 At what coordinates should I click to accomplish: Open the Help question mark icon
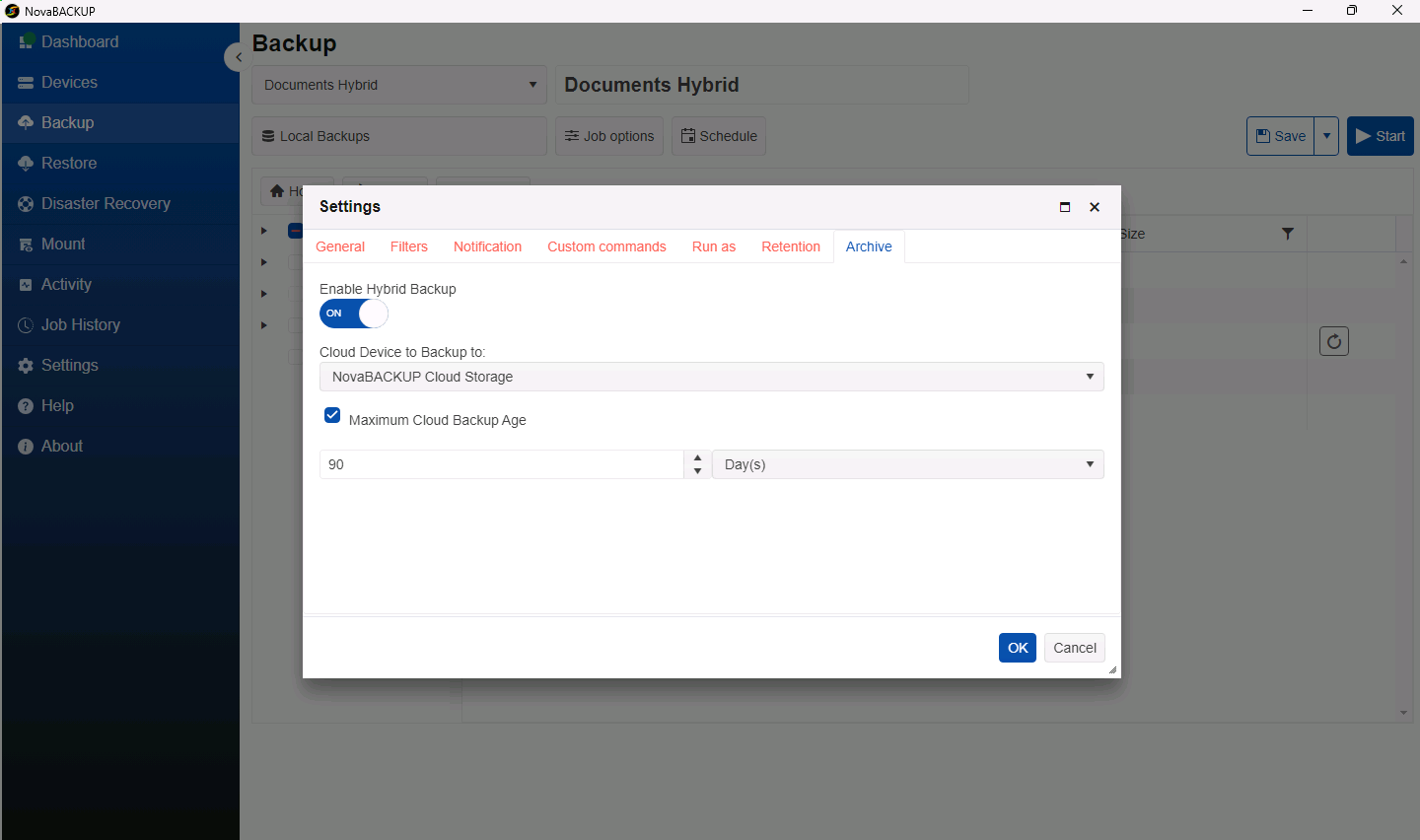(x=27, y=406)
